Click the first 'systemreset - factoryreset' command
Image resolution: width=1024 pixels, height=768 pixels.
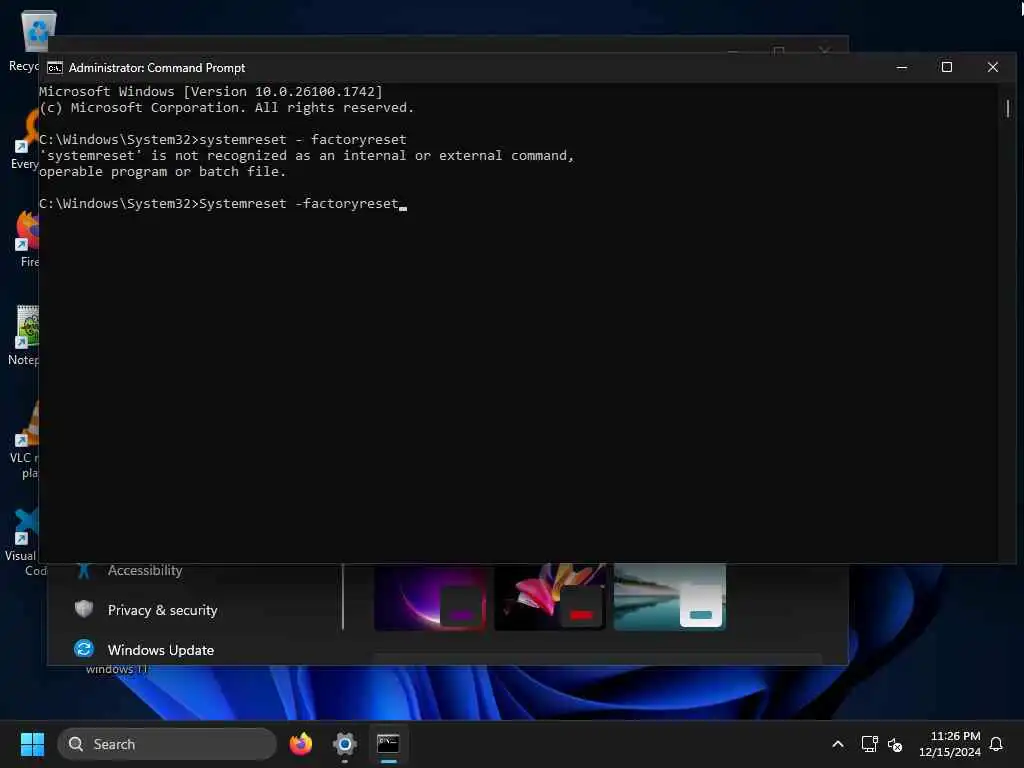click(x=302, y=140)
